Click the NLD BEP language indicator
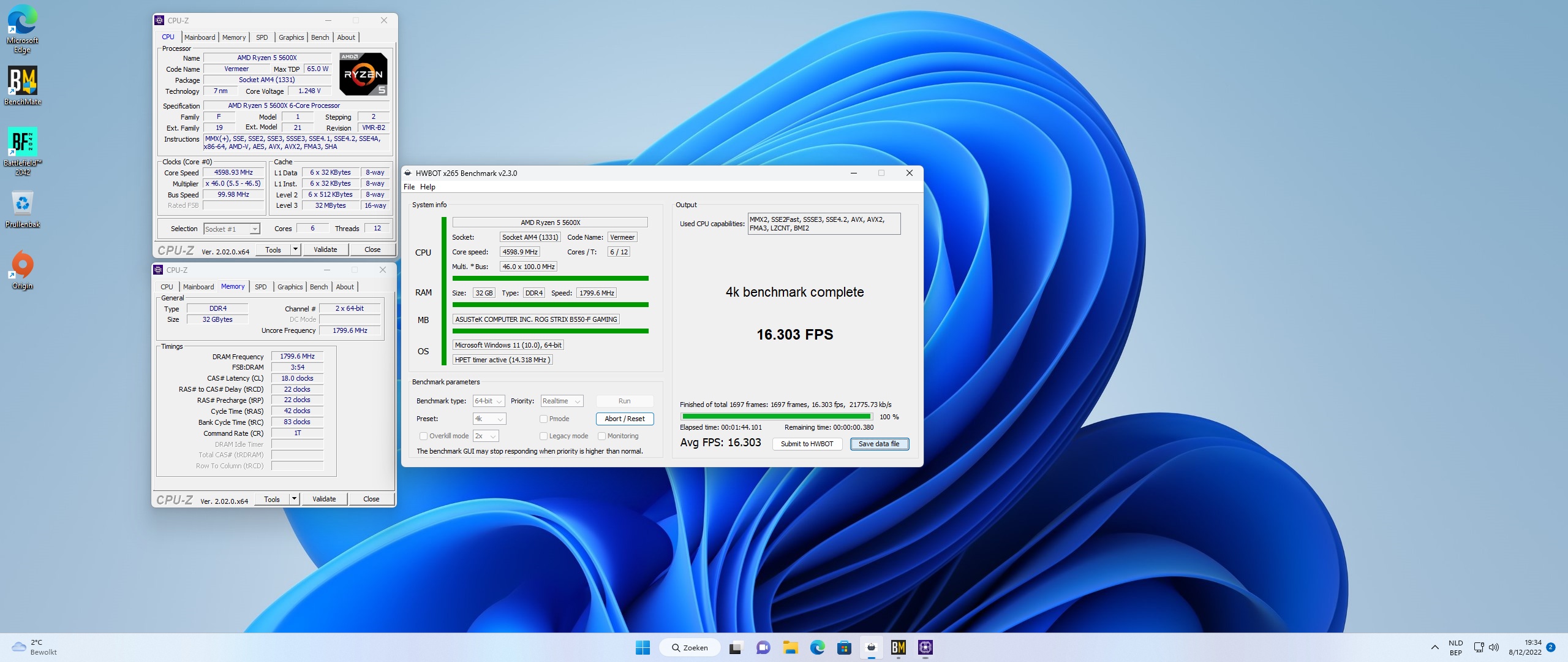1568x662 pixels. click(1455, 647)
